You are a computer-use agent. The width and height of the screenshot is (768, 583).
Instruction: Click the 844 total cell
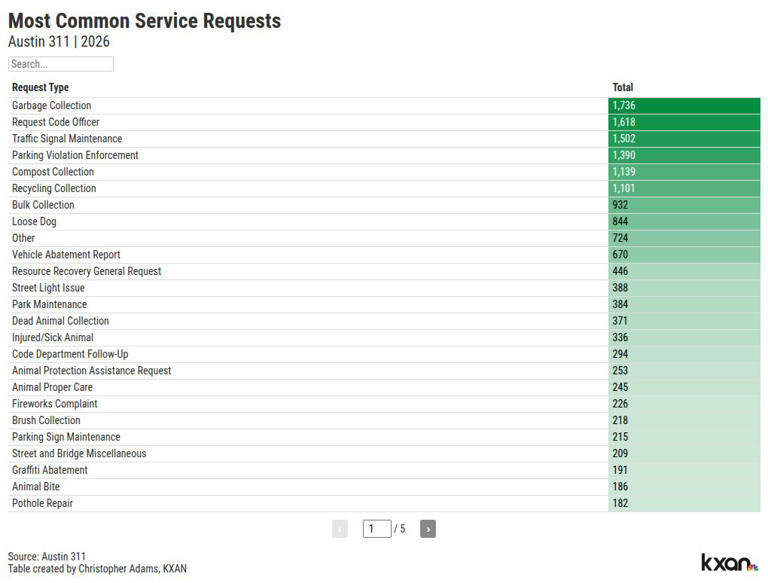[684, 222]
